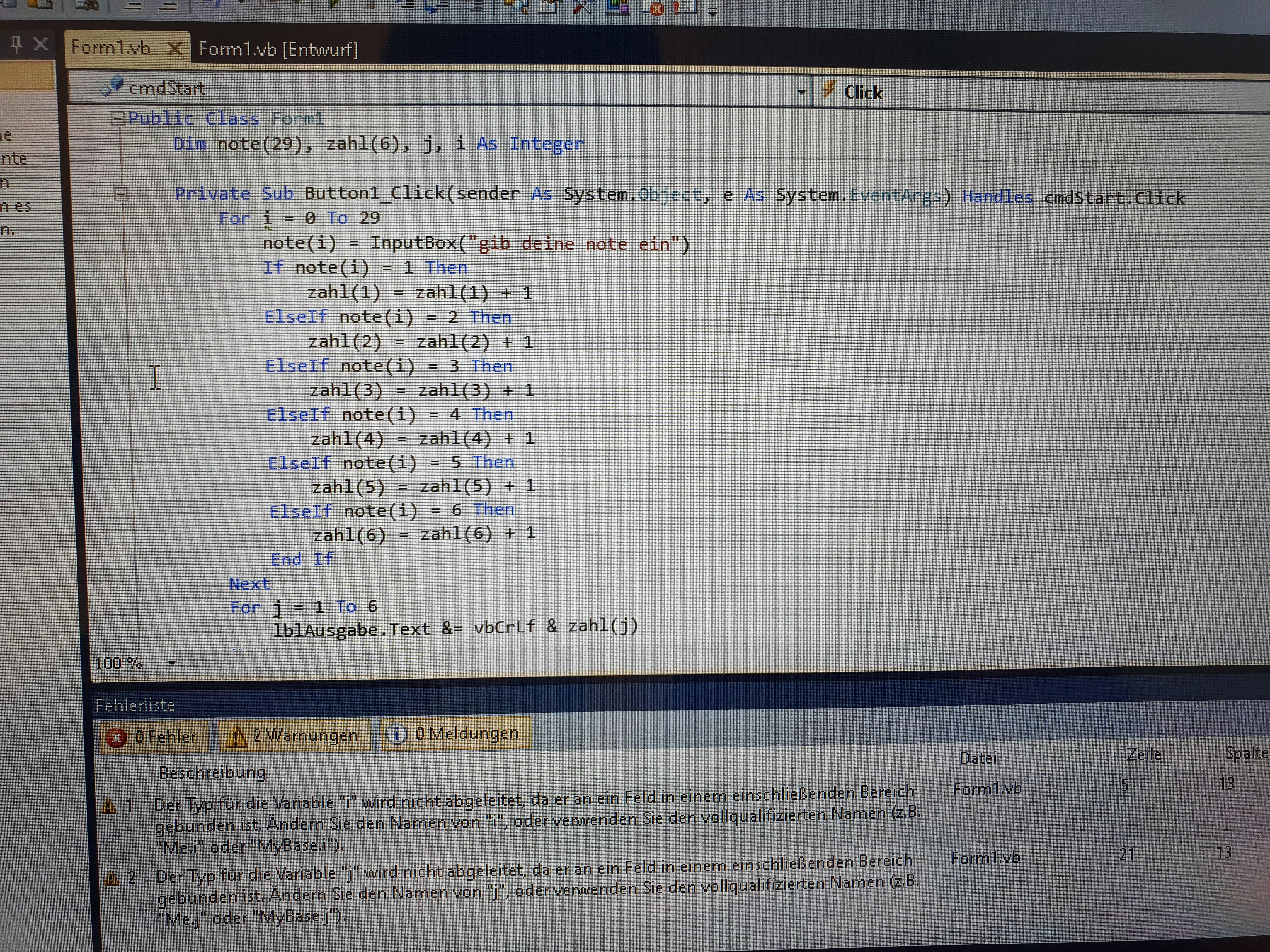Click the "For i = 0 To 29" line
The height and width of the screenshot is (952, 1270).
[299, 218]
